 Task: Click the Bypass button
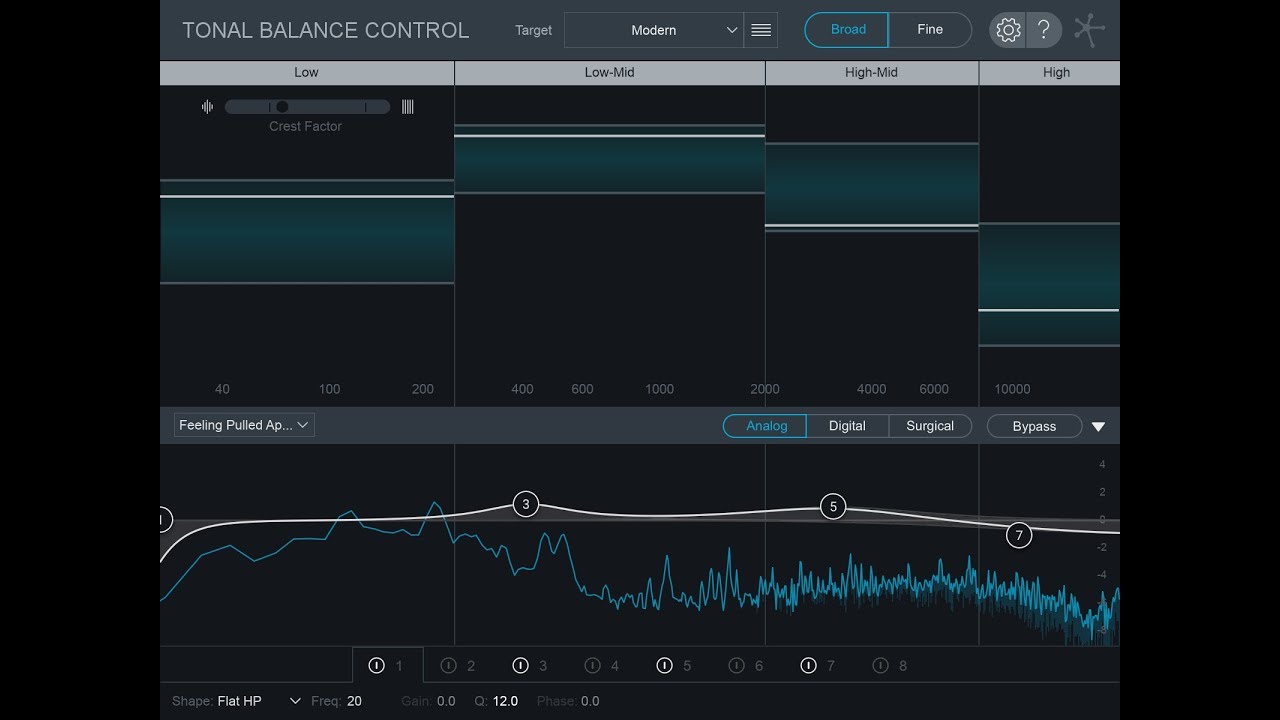coord(1034,426)
